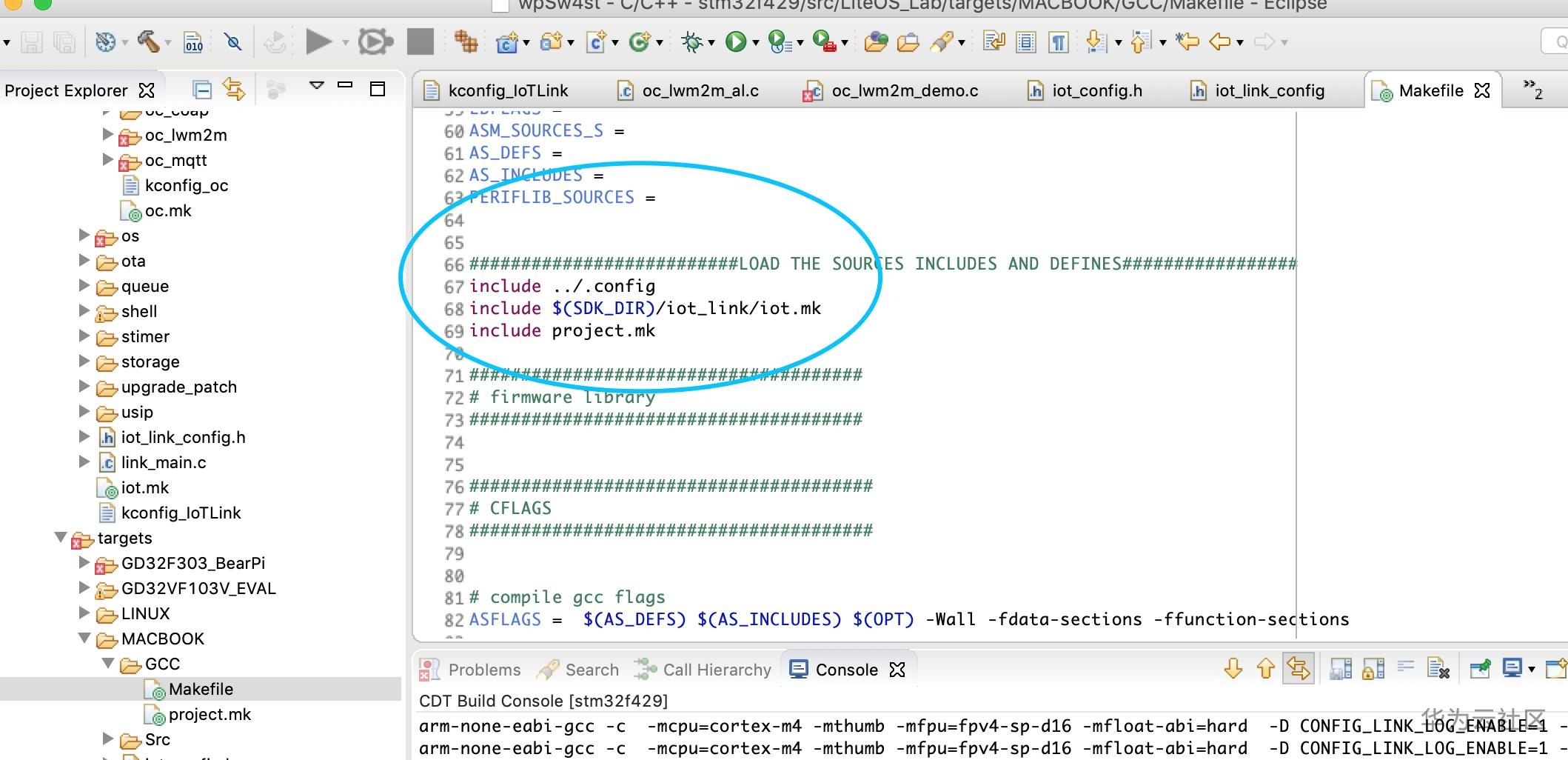Expand the os folder in Project Explorer
The image size is (1568, 760).
click(x=83, y=236)
